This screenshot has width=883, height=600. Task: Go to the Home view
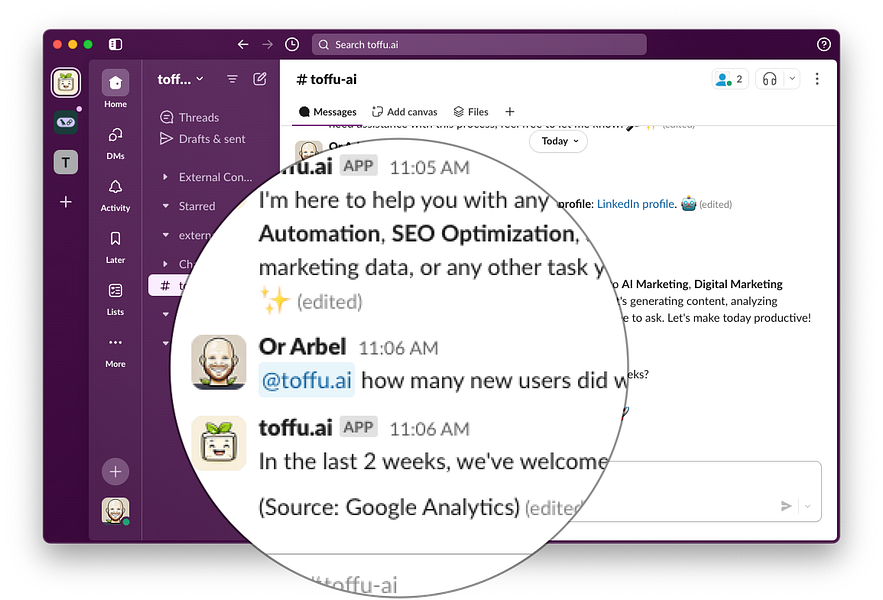click(115, 89)
